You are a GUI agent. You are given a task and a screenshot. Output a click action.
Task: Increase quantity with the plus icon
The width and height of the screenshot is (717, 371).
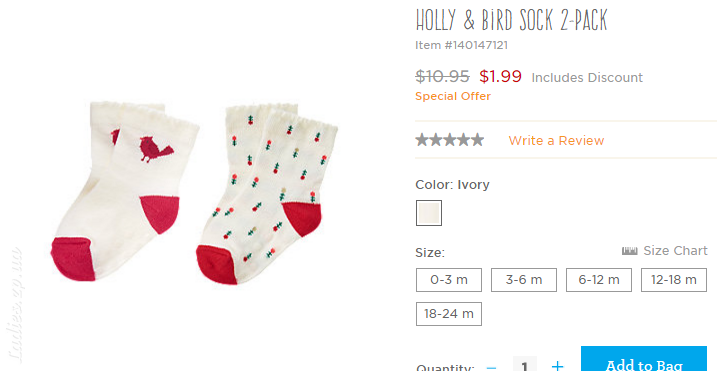[557, 366]
